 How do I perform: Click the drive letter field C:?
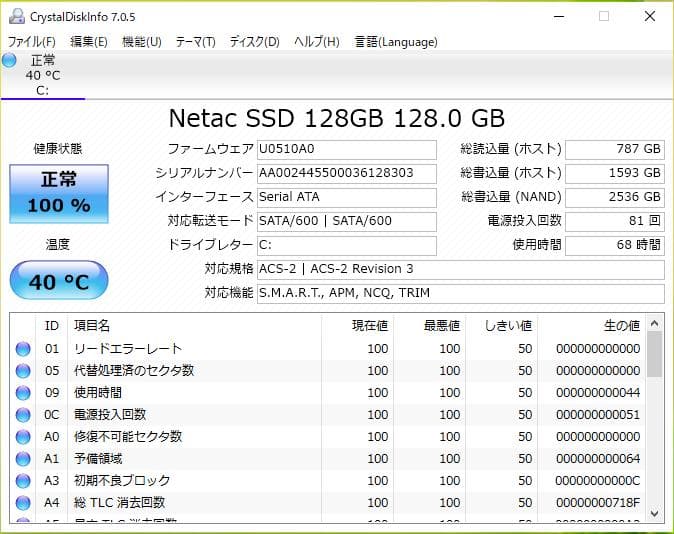347,246
